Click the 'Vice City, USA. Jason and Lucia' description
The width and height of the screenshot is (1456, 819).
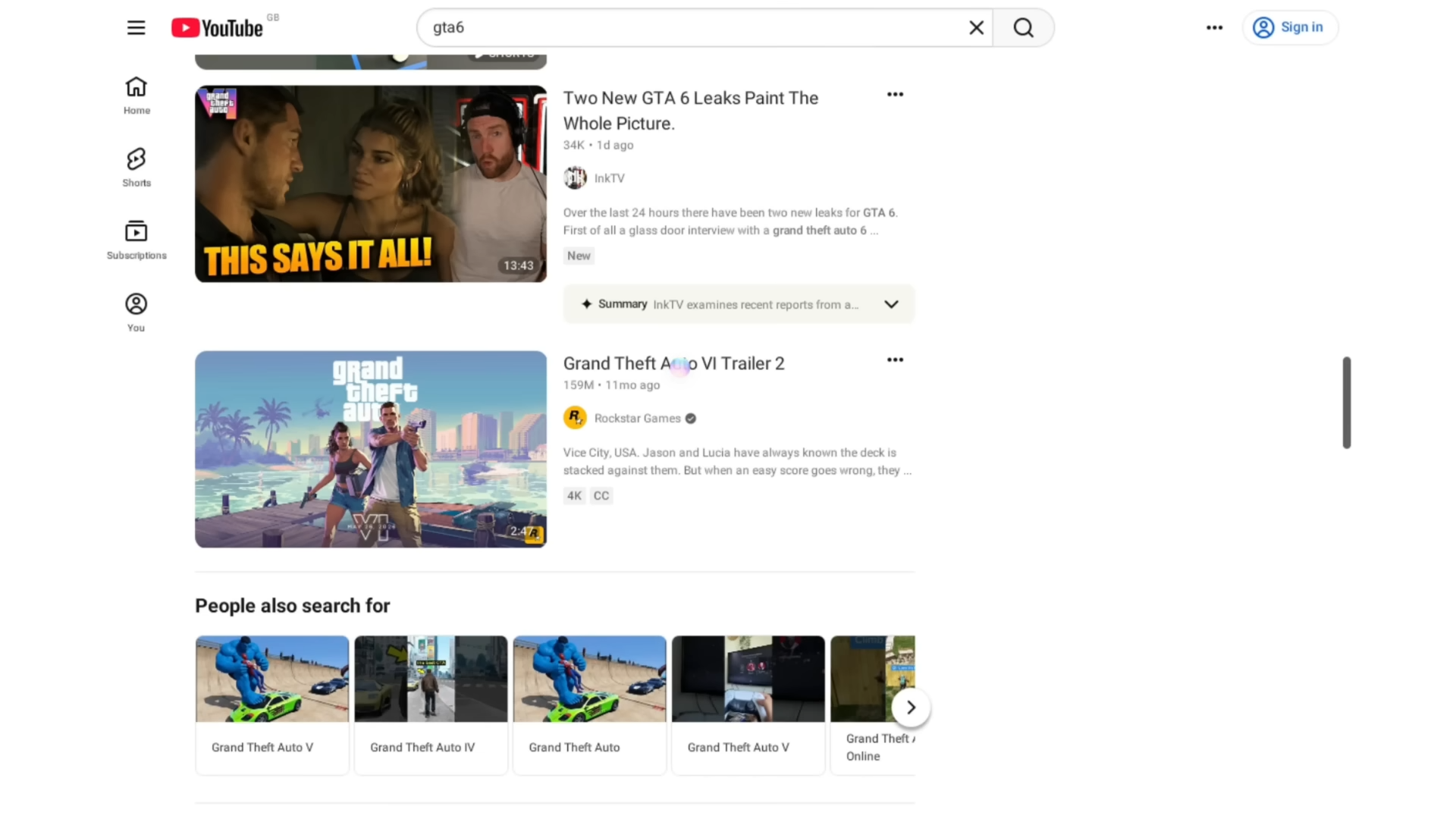(x=737, y=461)
